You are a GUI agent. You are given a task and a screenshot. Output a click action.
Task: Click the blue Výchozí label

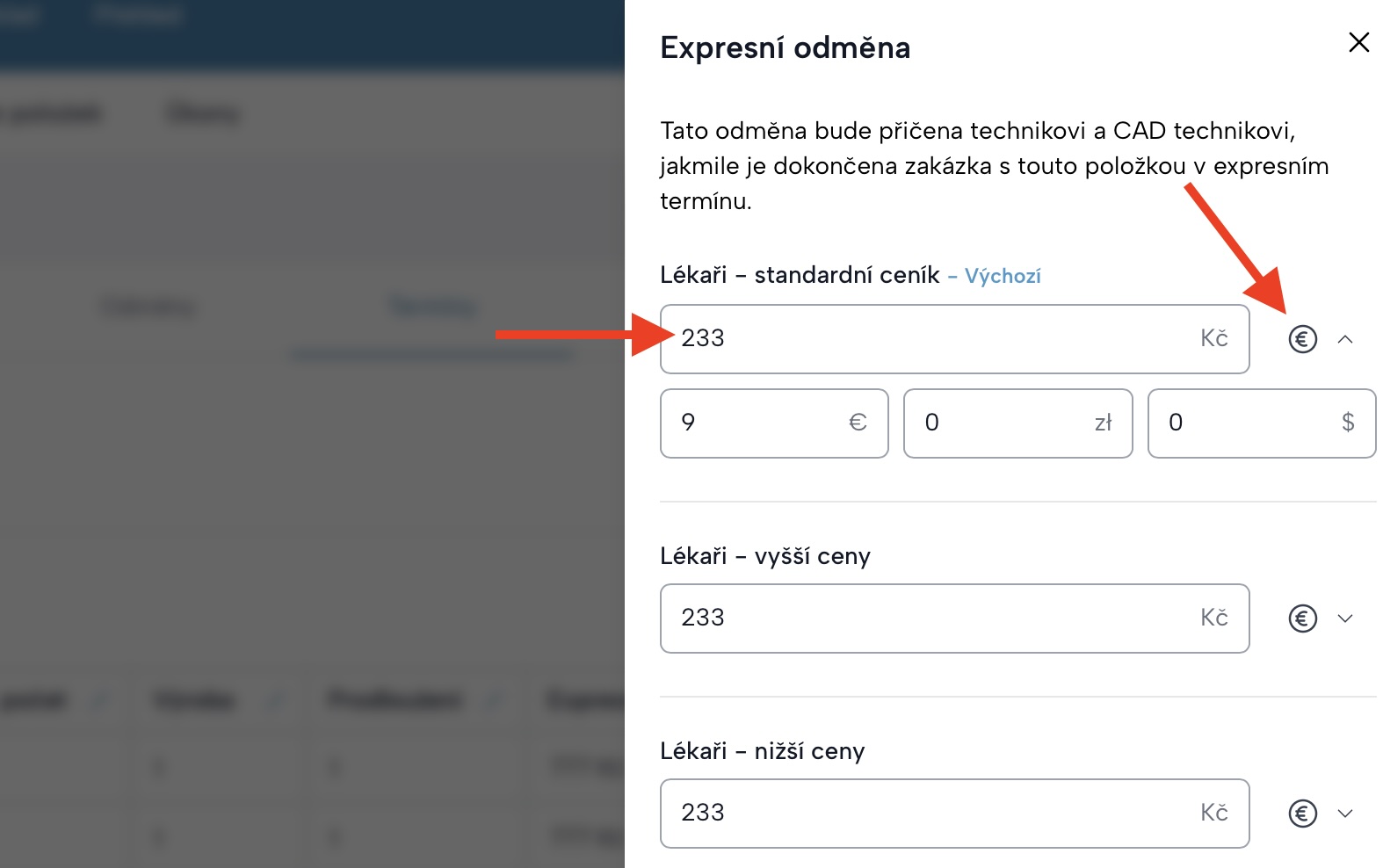tap(1003, 276)
